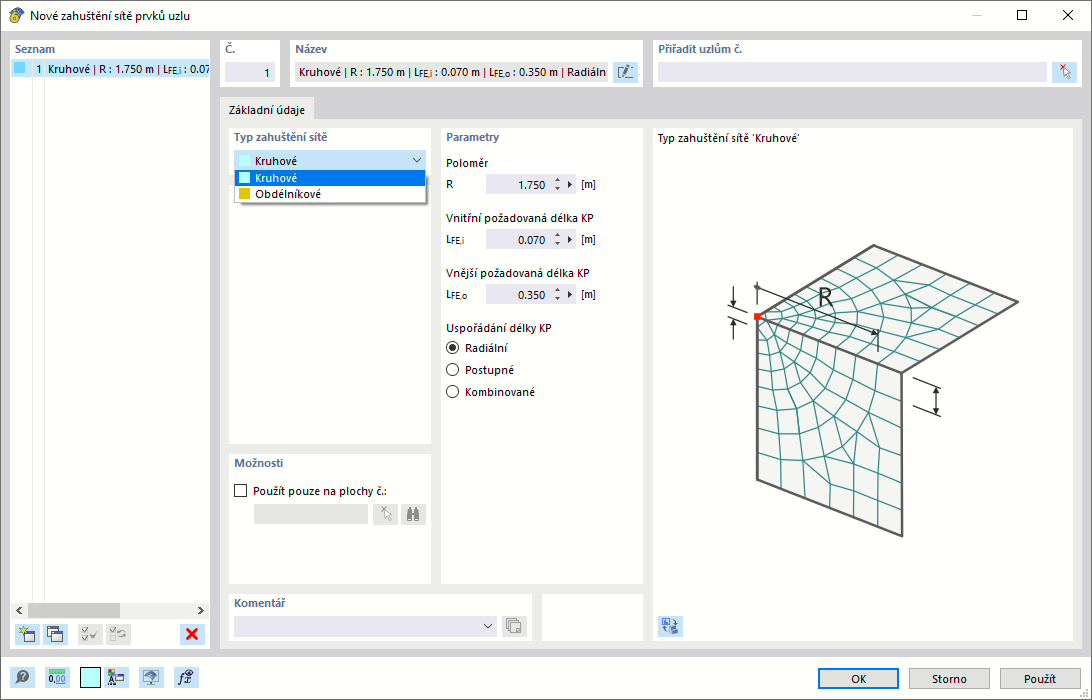Viewport: 1092px width, 700px height.
Task: Click the spinner arrows of LFE,o field
Action: (557, 295)
